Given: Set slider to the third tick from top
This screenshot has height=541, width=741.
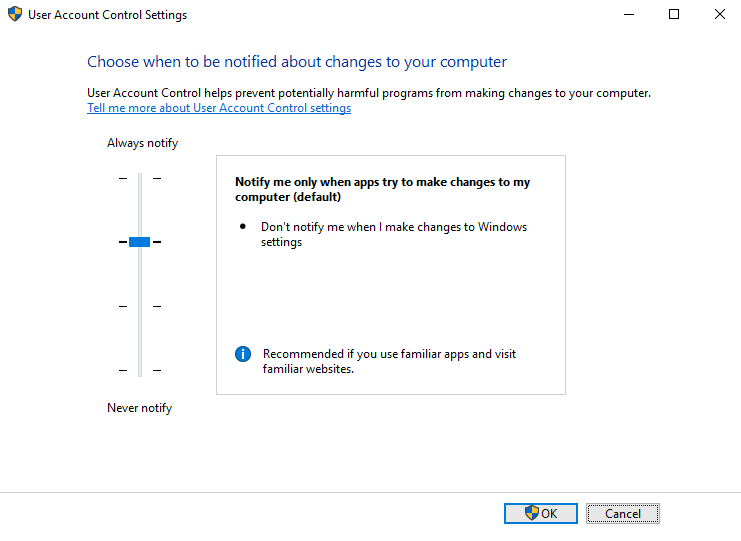Looking at the screenshot, I should [140, 306].
